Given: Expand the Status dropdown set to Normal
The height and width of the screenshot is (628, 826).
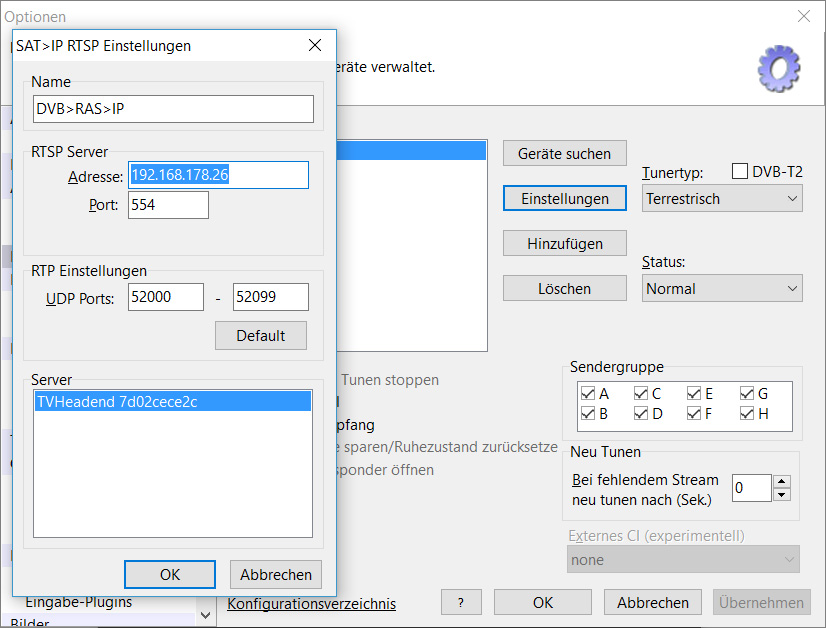Looking at the screenshot, I should (x=721, y=289).
